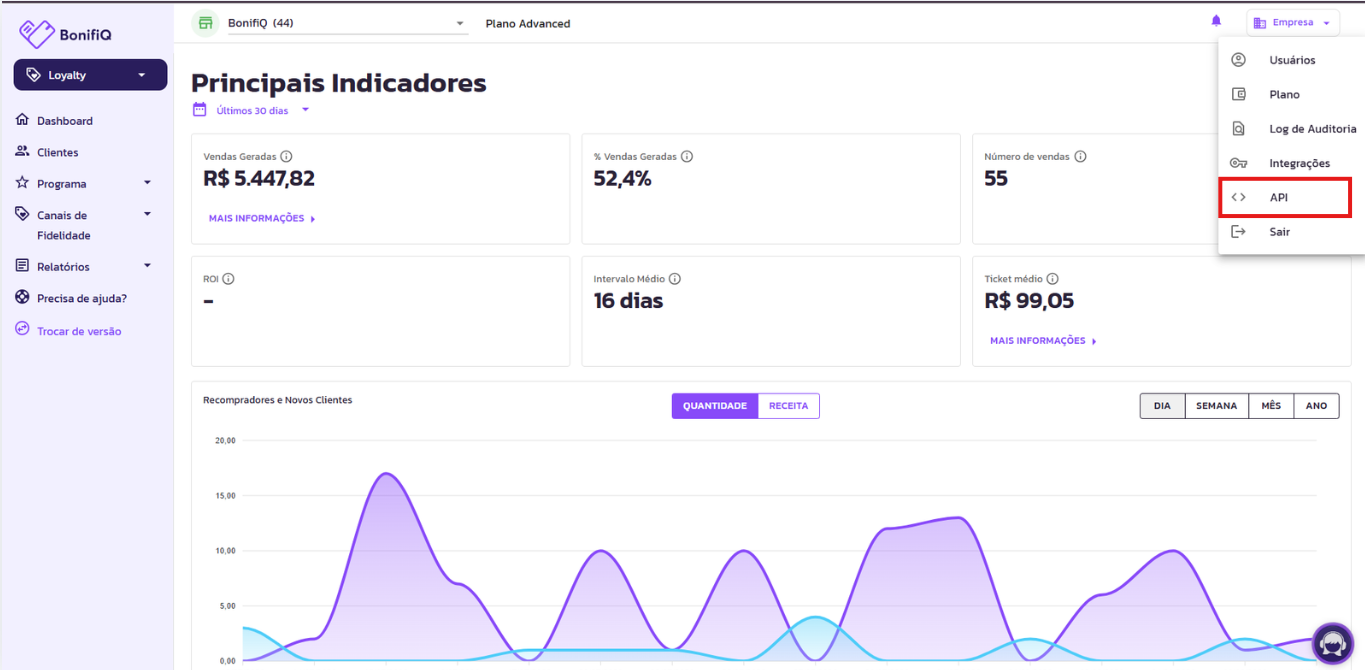Click Trocar de versão link
The height and width of the screenshot is (670, 1365).
coord(79,331)
